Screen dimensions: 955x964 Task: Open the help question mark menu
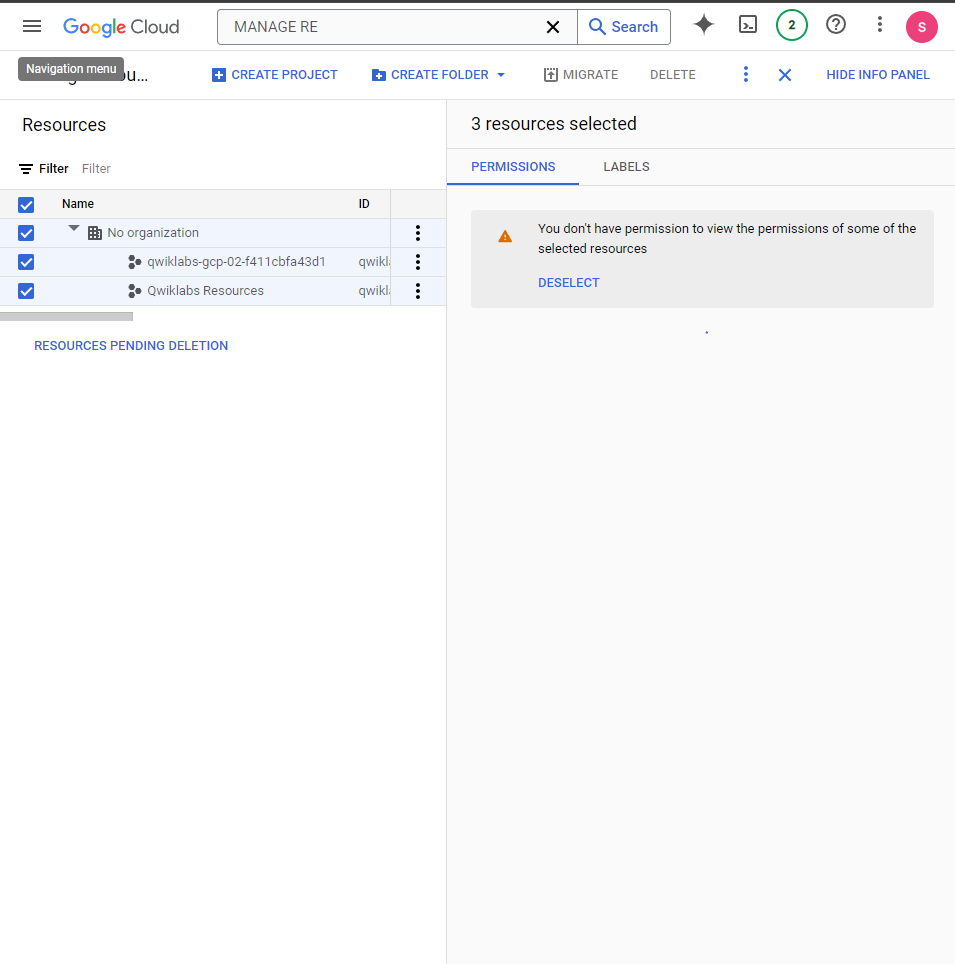[836, 25]
